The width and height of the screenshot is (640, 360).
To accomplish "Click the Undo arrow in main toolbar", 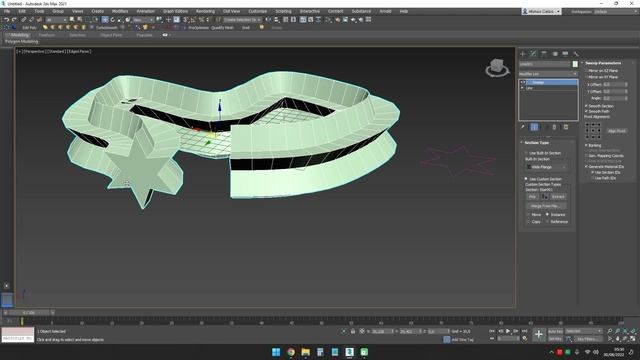I will coord(7,20).
